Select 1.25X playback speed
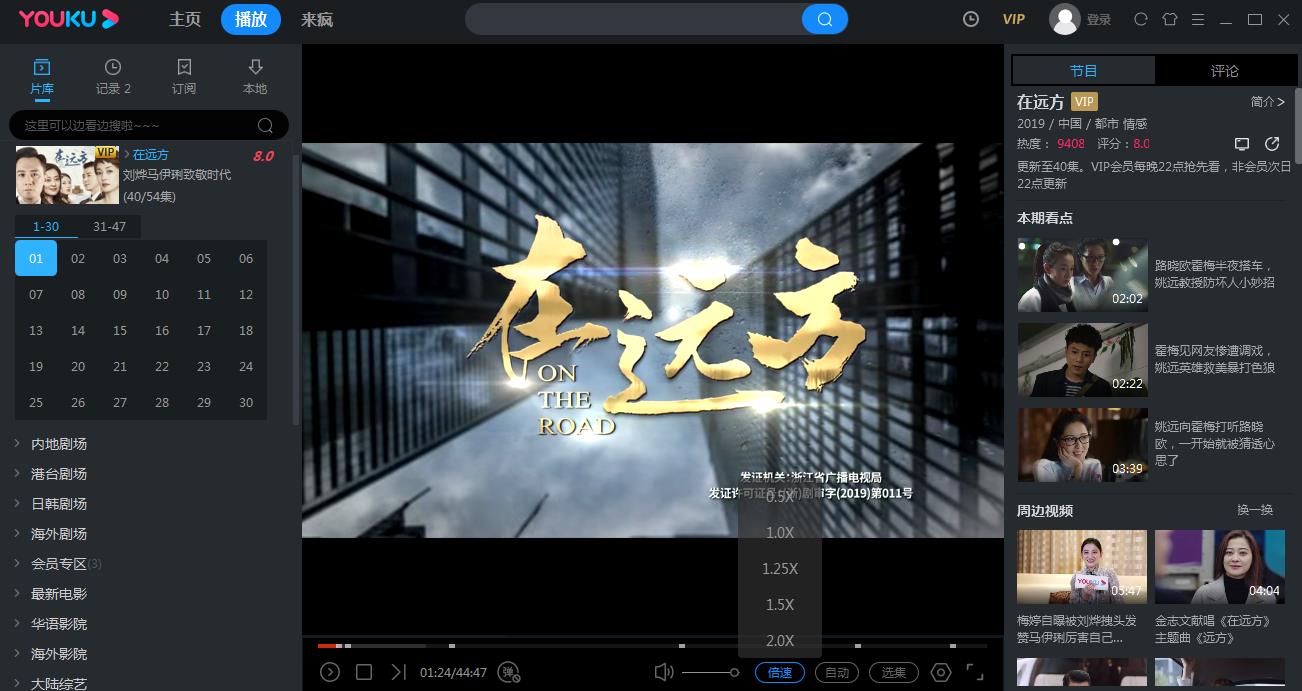 (x=780, y=569)
